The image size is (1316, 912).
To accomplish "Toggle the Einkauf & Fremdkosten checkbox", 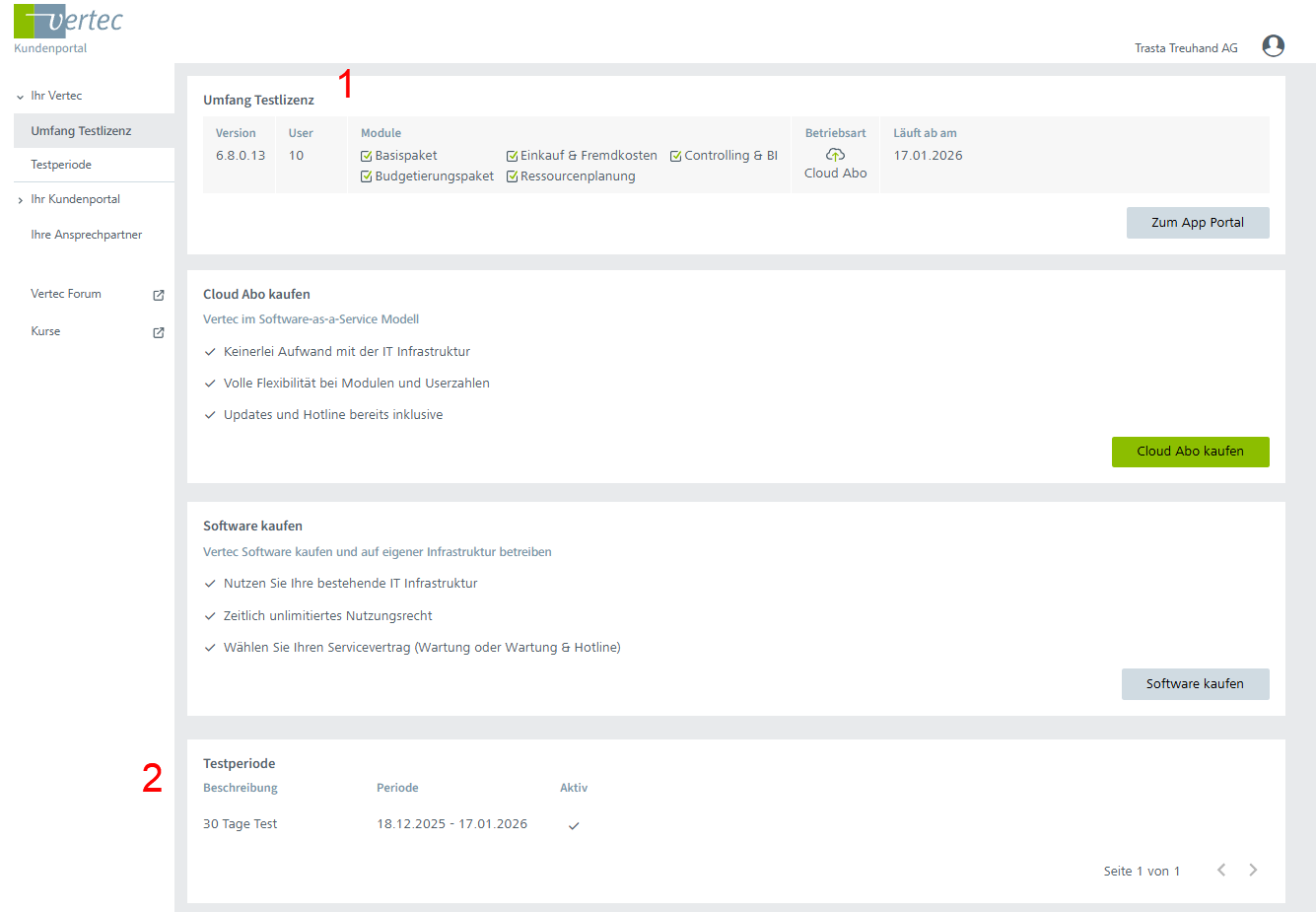I will [513, 156].
